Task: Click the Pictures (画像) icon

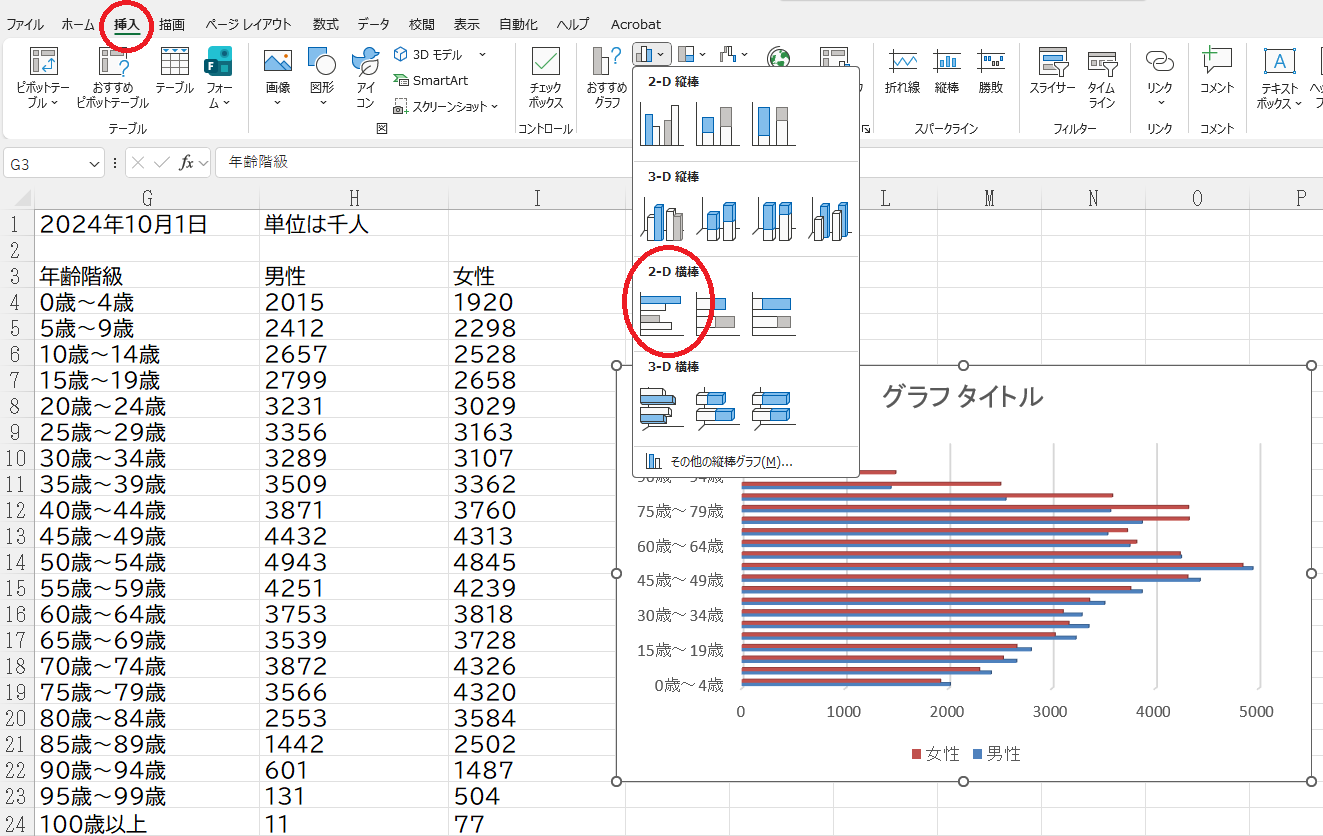Action: tap(277, 77)
